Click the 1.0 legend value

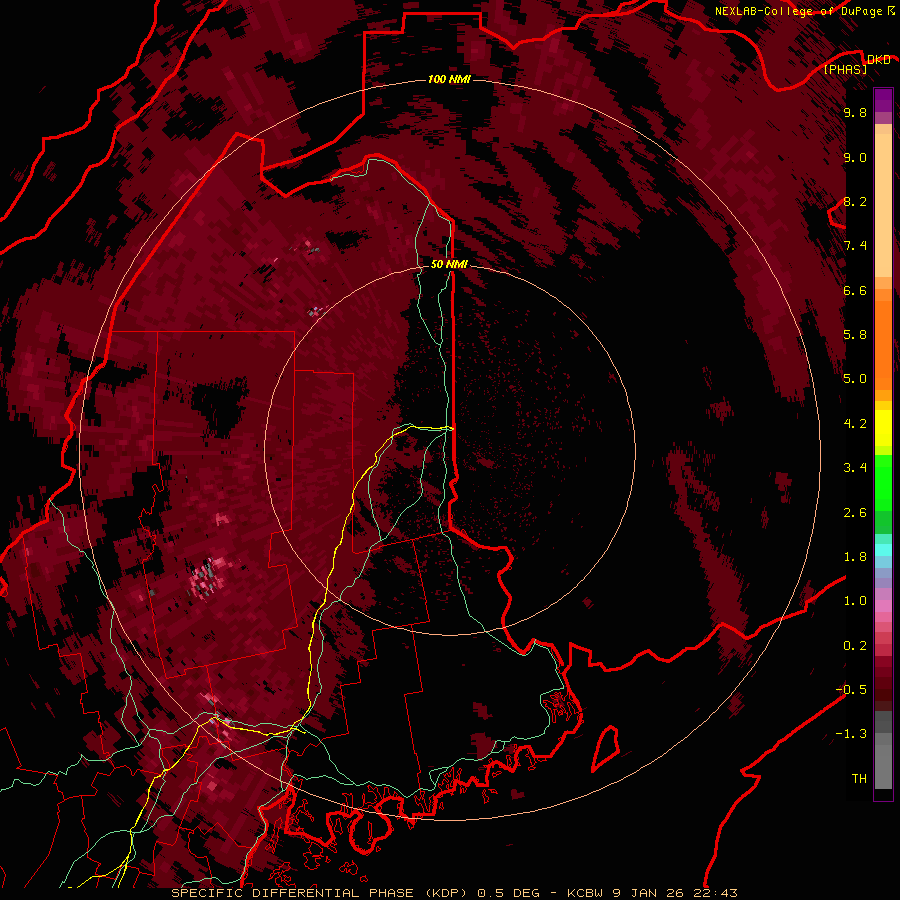(x=855, y=601)
